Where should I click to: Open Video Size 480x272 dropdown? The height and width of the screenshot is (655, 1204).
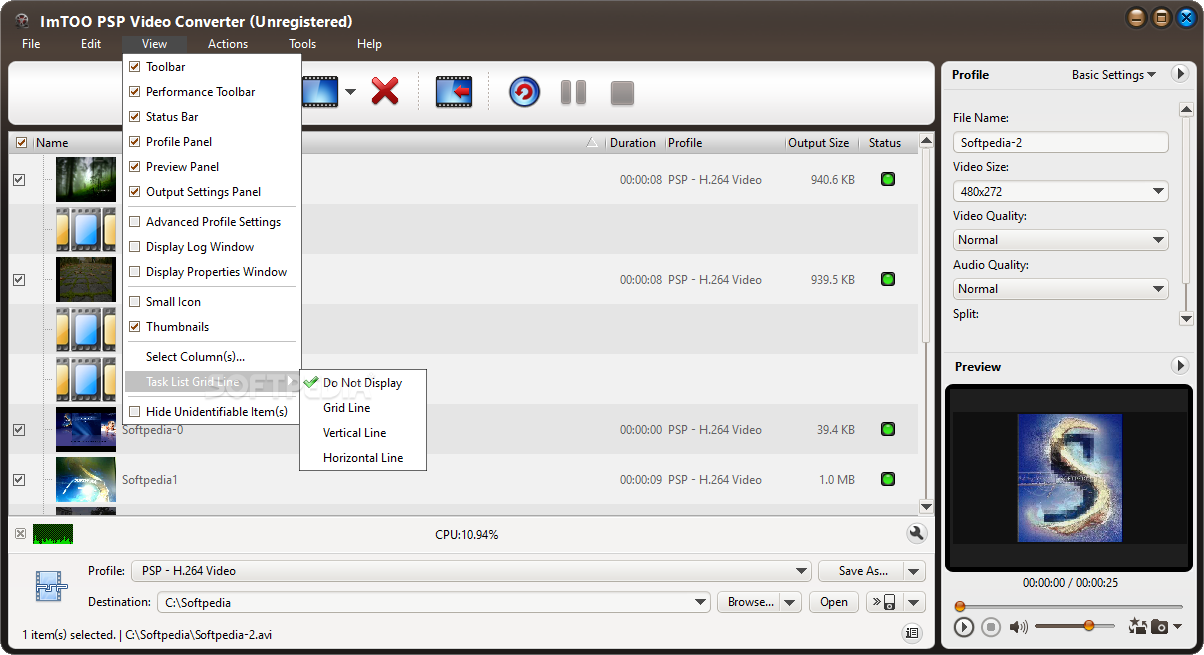(1061, 191)
